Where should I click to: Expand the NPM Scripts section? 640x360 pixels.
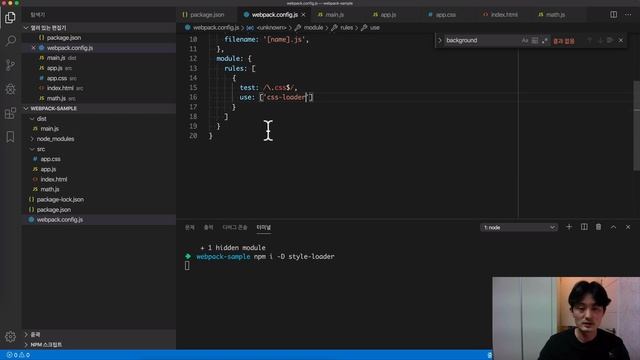(x=26, y=344)
